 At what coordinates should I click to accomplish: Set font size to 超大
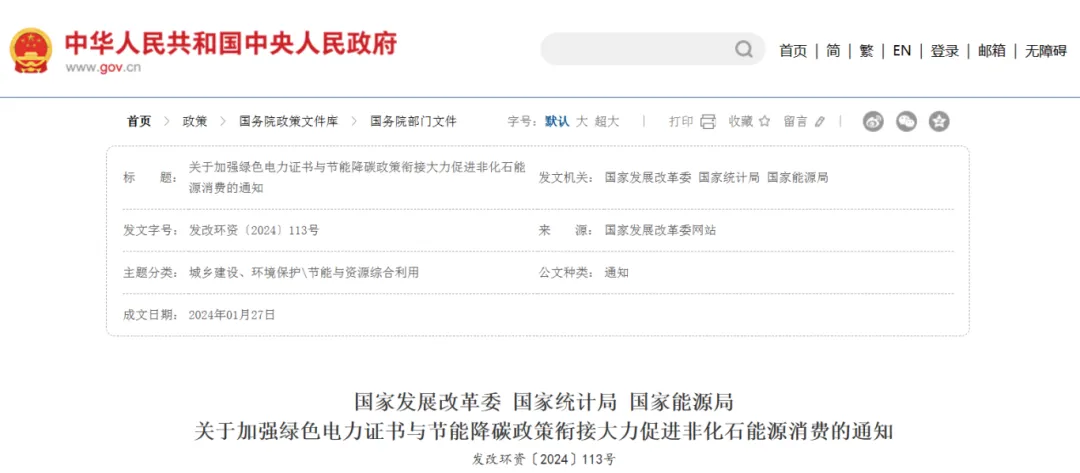point(607,121)
